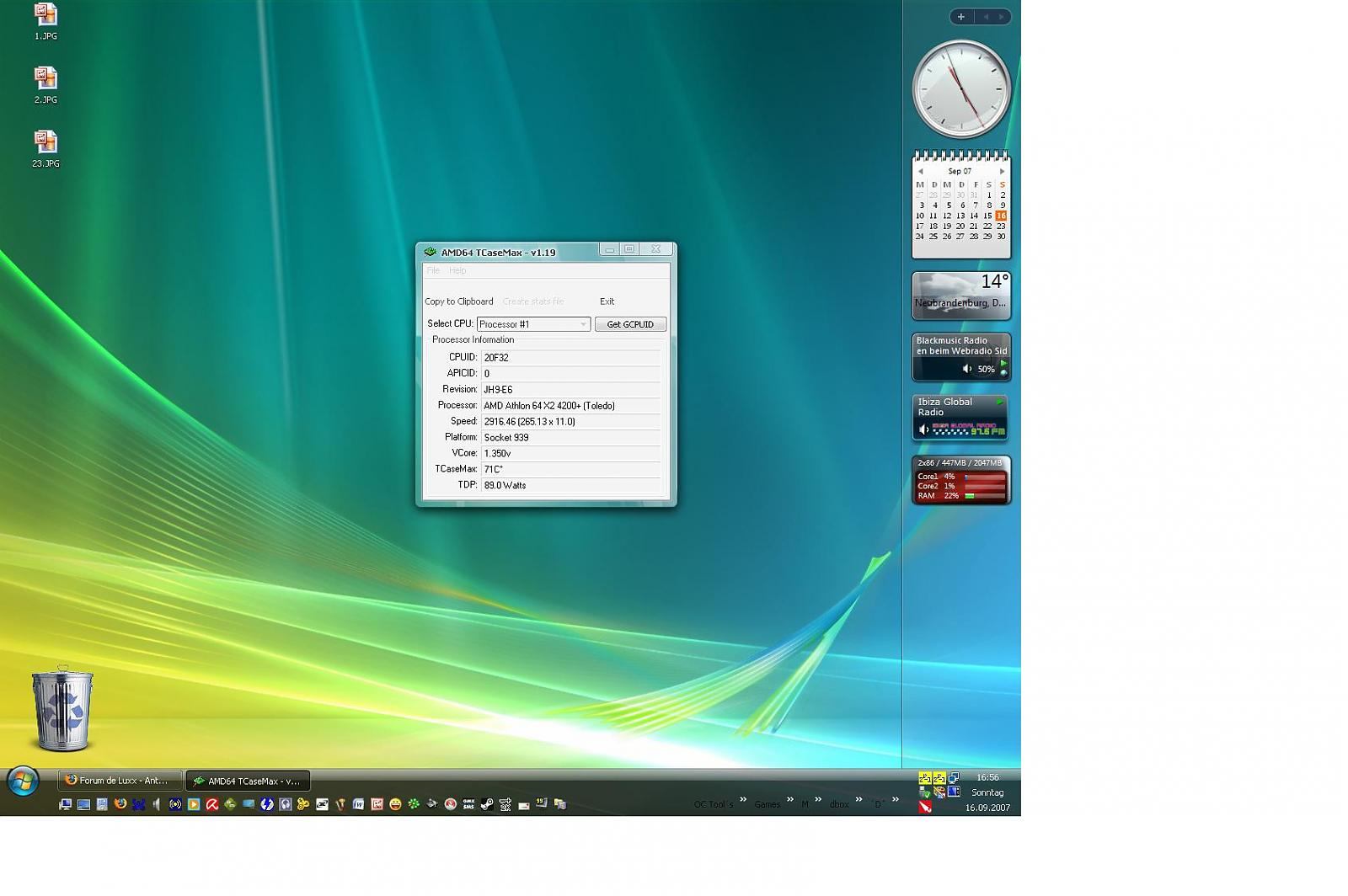
Task: Launch Word from the quick launch bar
Action: click(358, 804)
